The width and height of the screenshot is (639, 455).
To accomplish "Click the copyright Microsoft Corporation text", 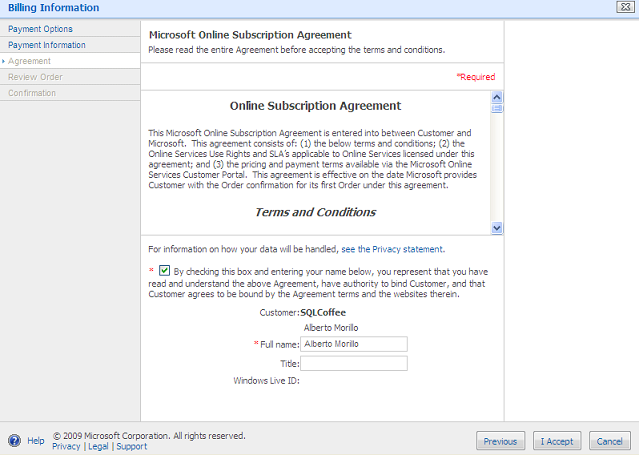I will pos(149,436).
